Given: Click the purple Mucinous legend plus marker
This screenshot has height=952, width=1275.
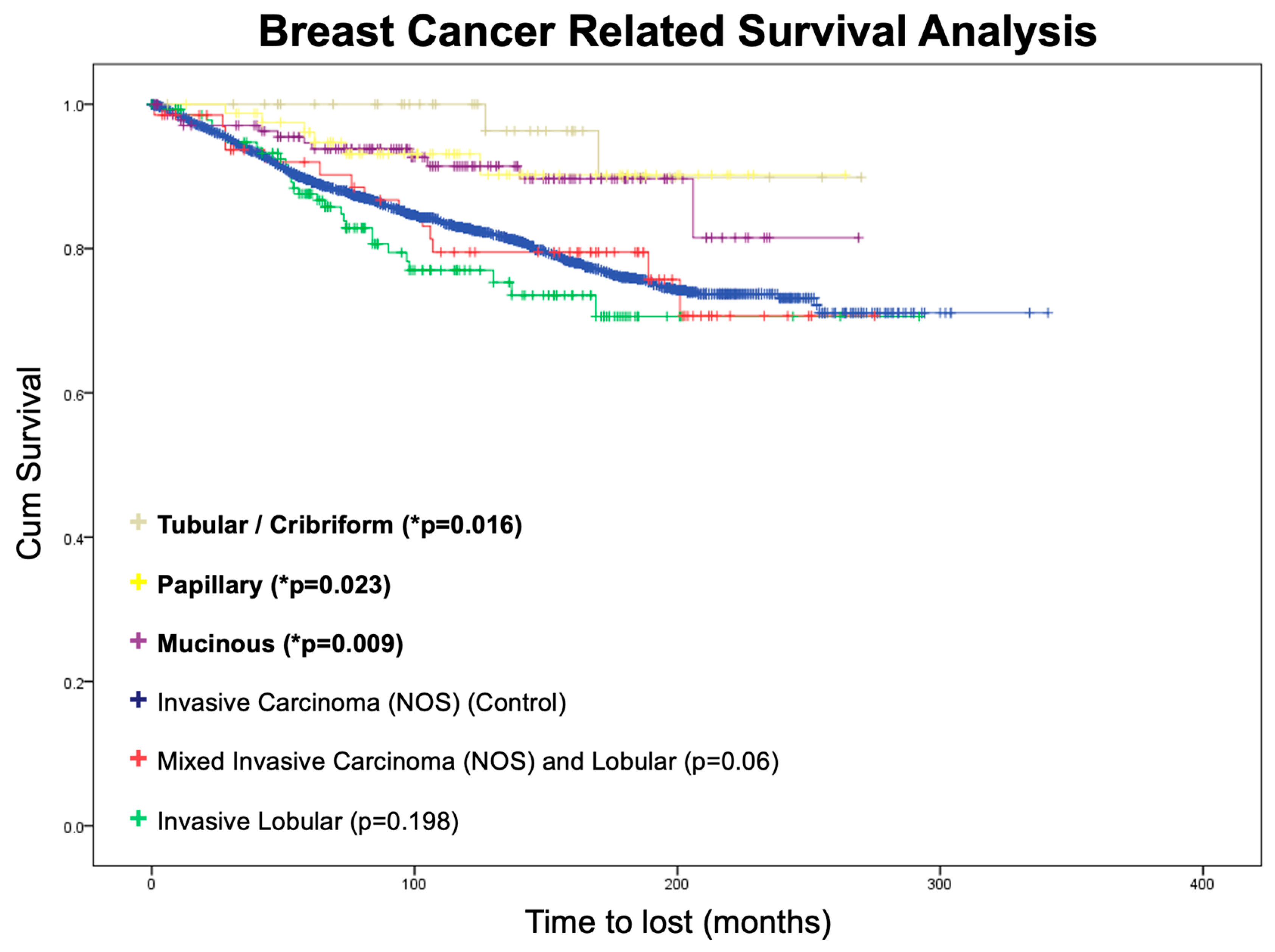Looking at the screenshot, I should 138,641.
